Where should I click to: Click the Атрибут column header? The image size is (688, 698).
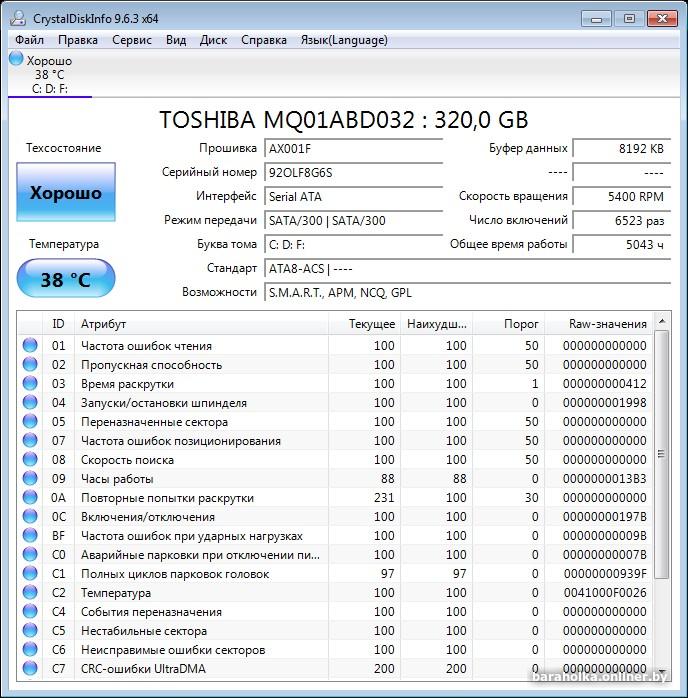pos(200,324)
